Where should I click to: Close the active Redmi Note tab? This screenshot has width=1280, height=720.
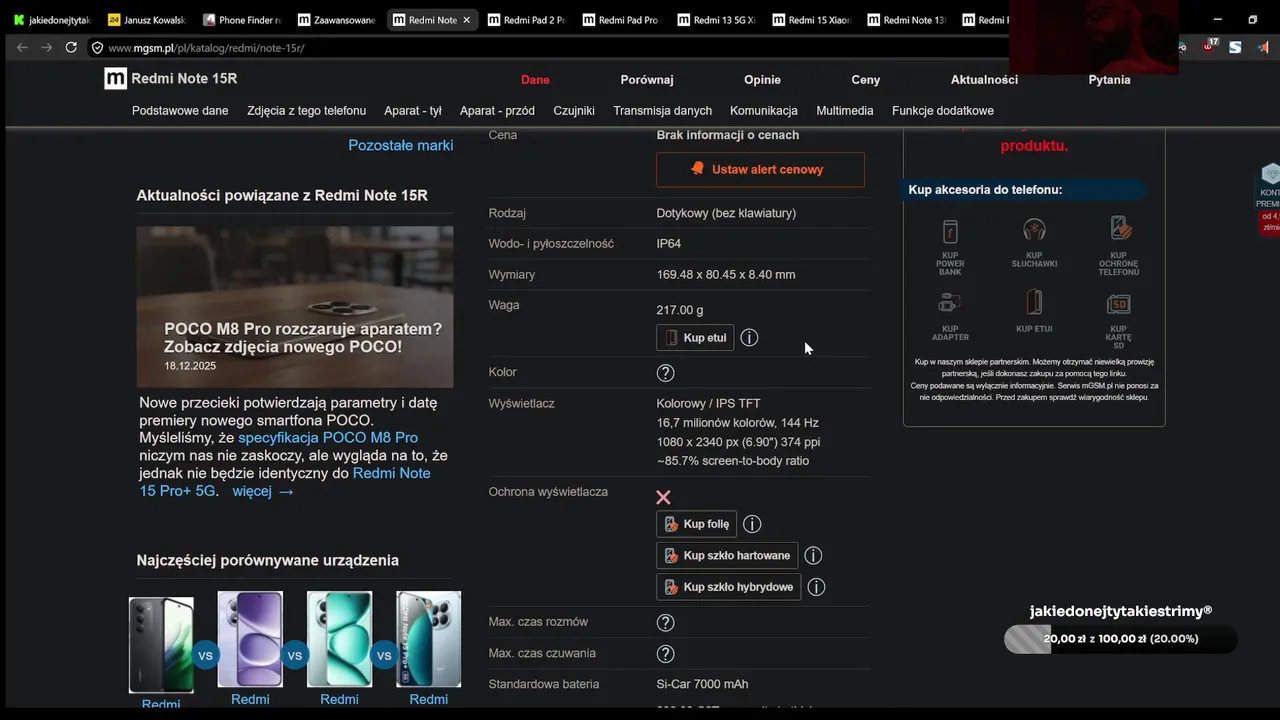[466, 20]
